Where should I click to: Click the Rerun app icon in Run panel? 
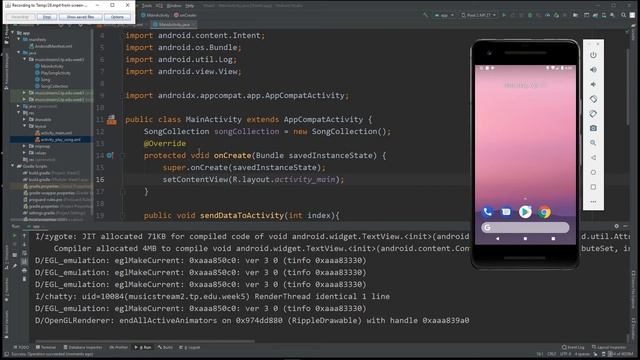pyautogui.click(x=15, y=236)
